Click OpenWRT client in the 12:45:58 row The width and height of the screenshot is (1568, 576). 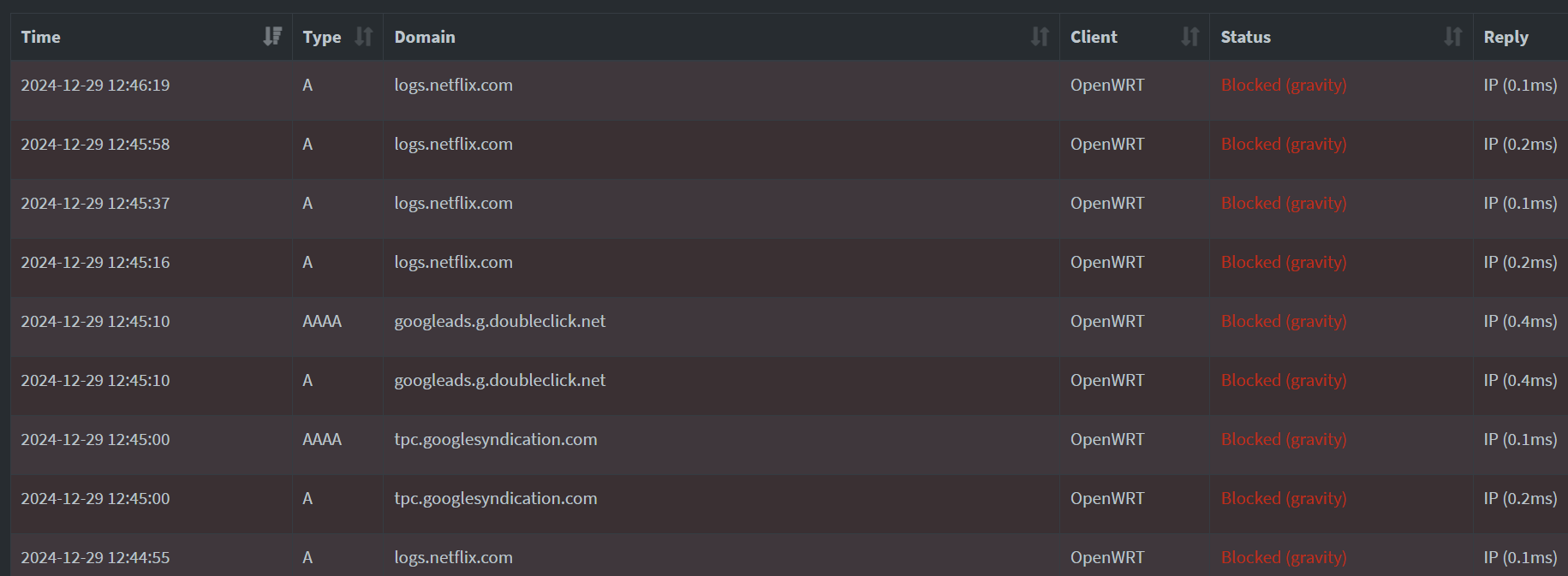tap(1107, 144)
